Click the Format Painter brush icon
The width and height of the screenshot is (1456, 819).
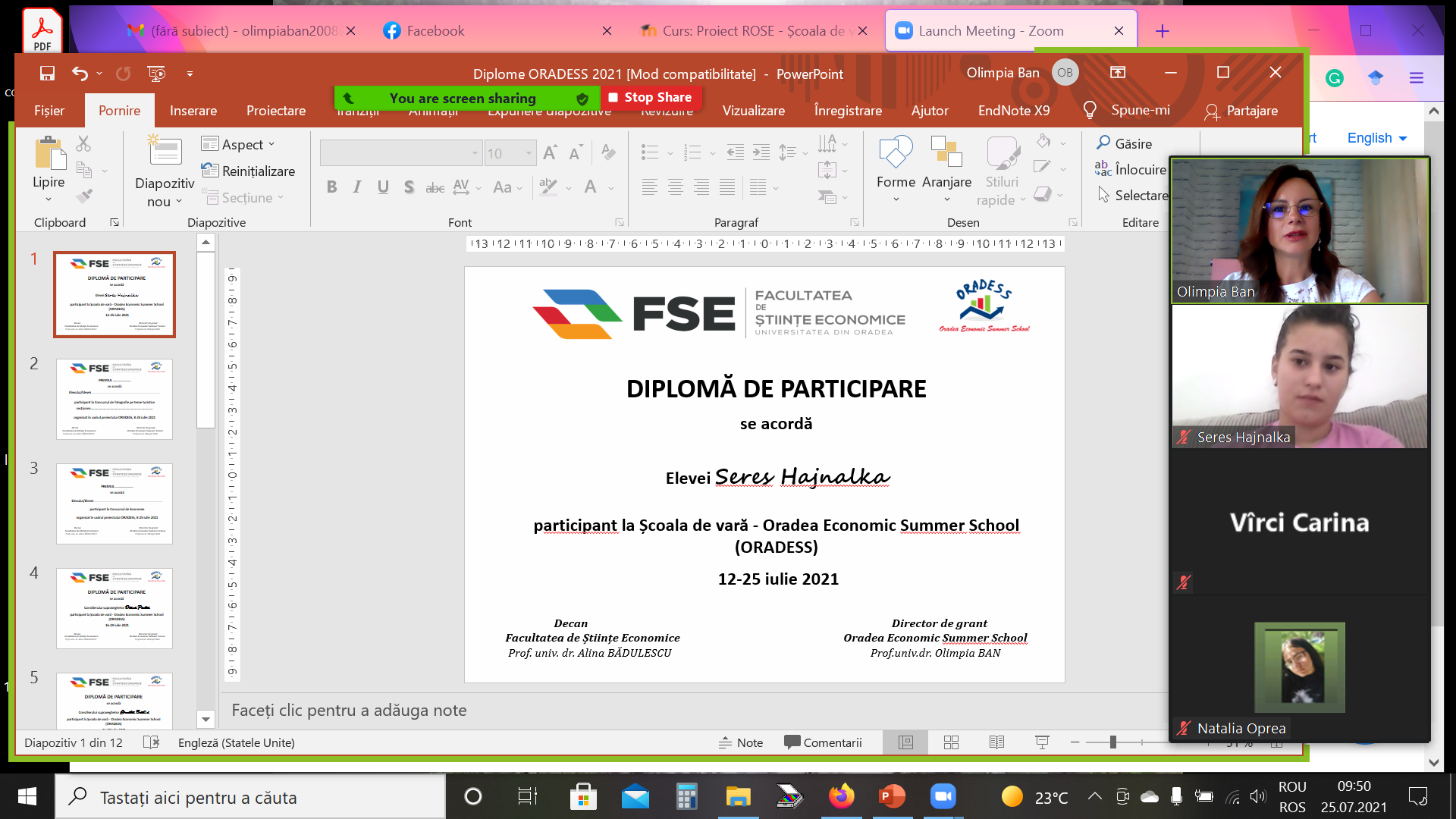(x=84, y=196)
